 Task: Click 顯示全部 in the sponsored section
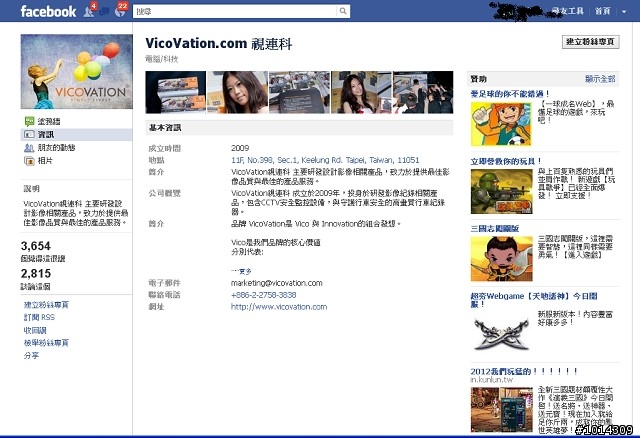click(600, 79)
